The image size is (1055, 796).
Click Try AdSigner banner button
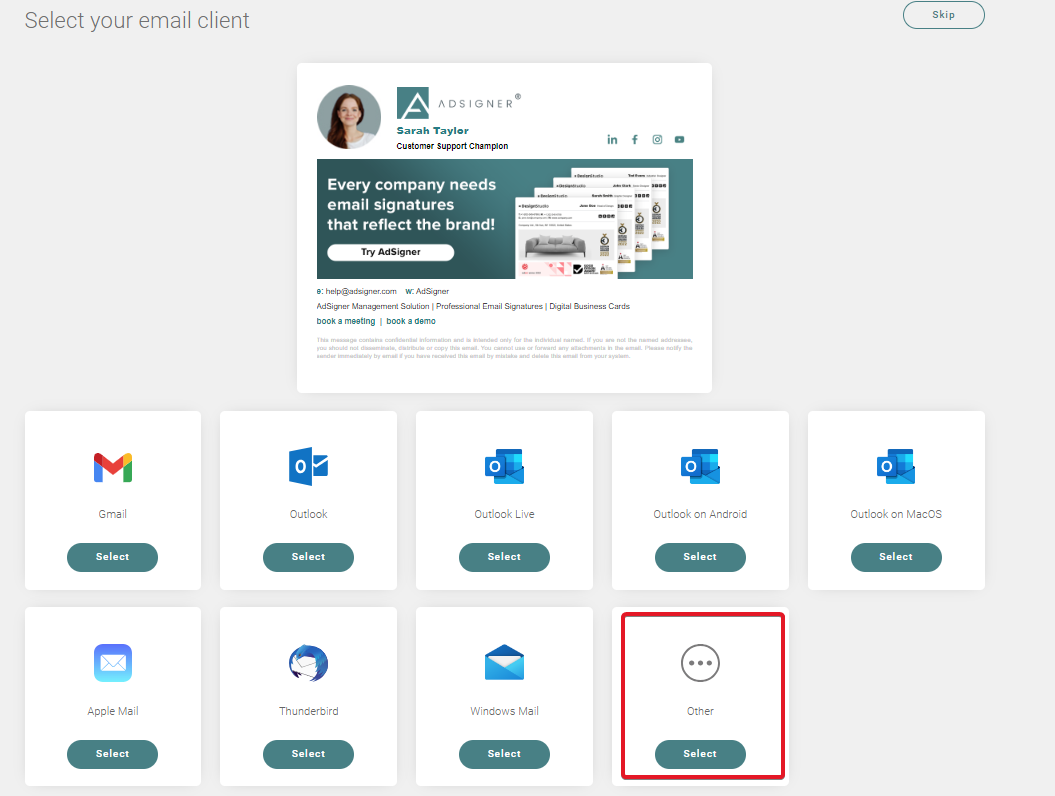390,252
